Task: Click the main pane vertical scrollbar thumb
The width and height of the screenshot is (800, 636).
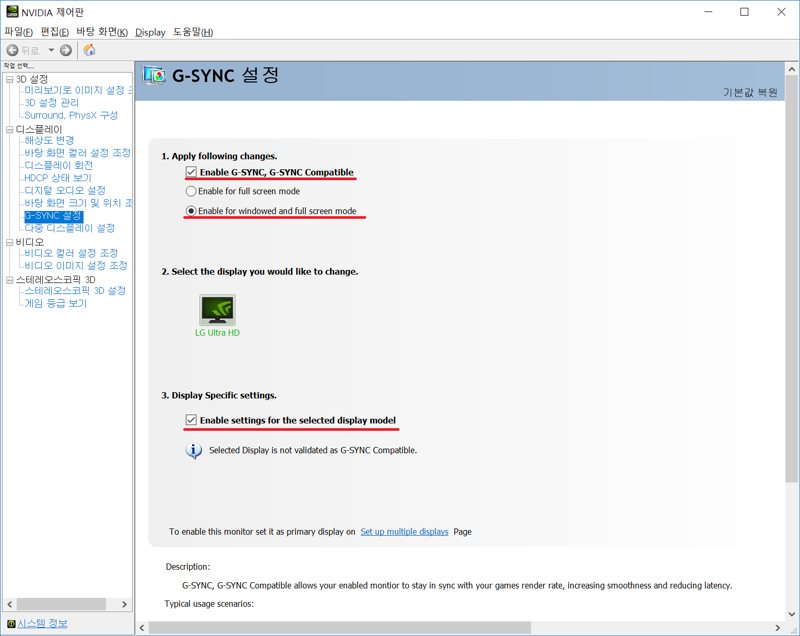Action: click(792, 279)
